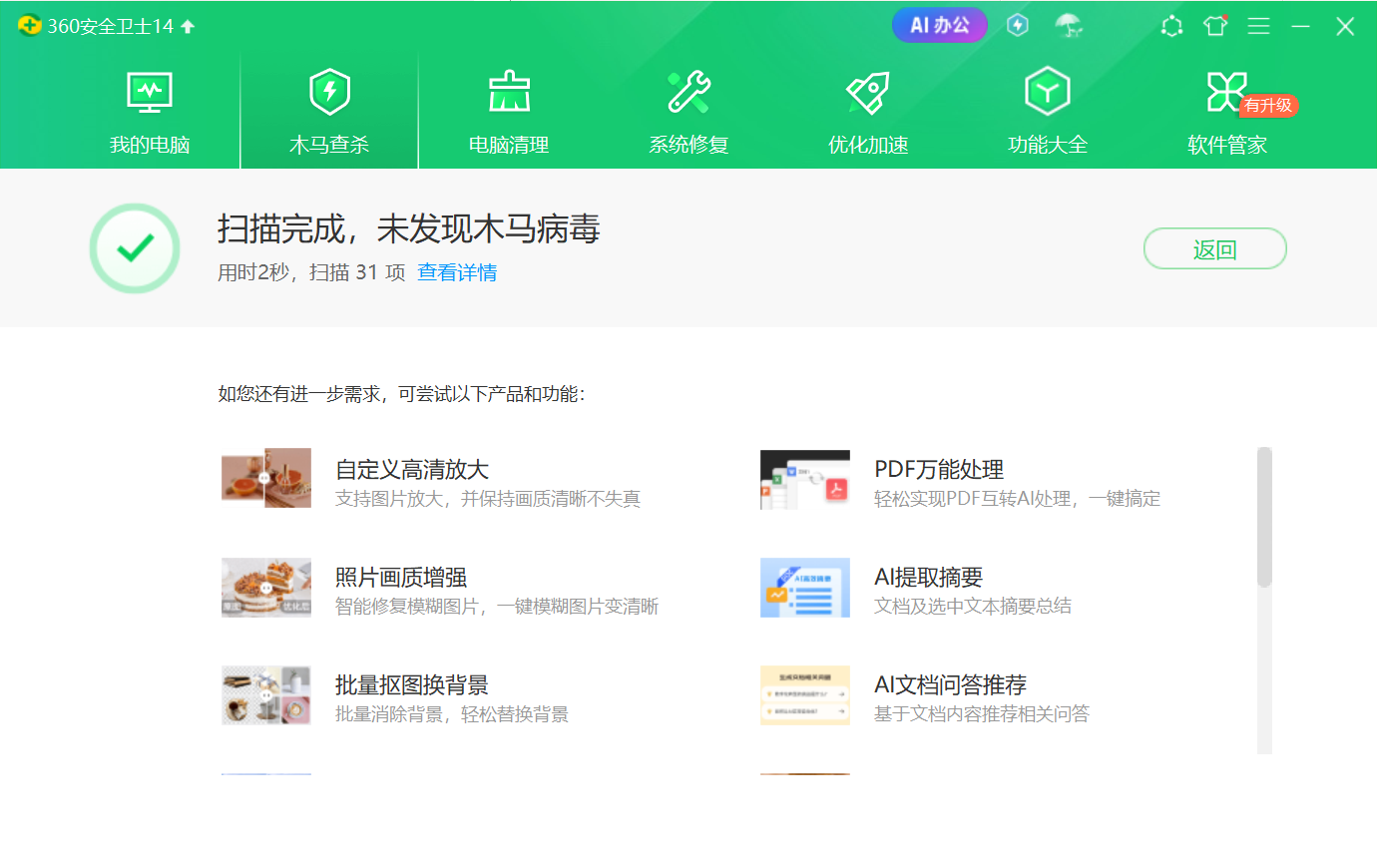
Task: Click the hexagon lightning icon in title bar
Action: [x=1018, y=25]
